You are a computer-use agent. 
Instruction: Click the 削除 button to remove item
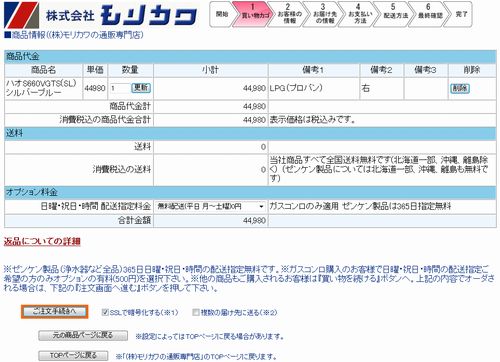(460, 88)
